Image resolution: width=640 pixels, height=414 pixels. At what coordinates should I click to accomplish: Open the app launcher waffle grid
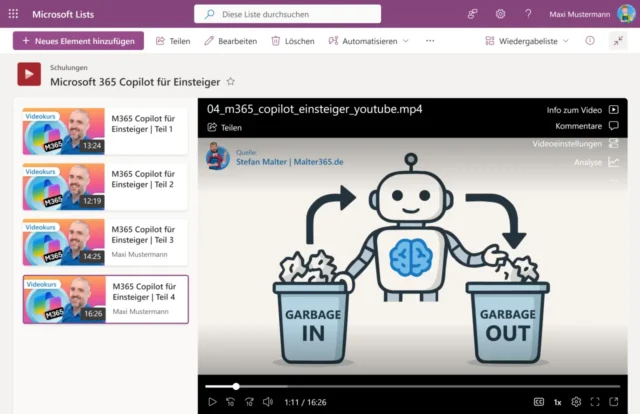tap(13, 14)
